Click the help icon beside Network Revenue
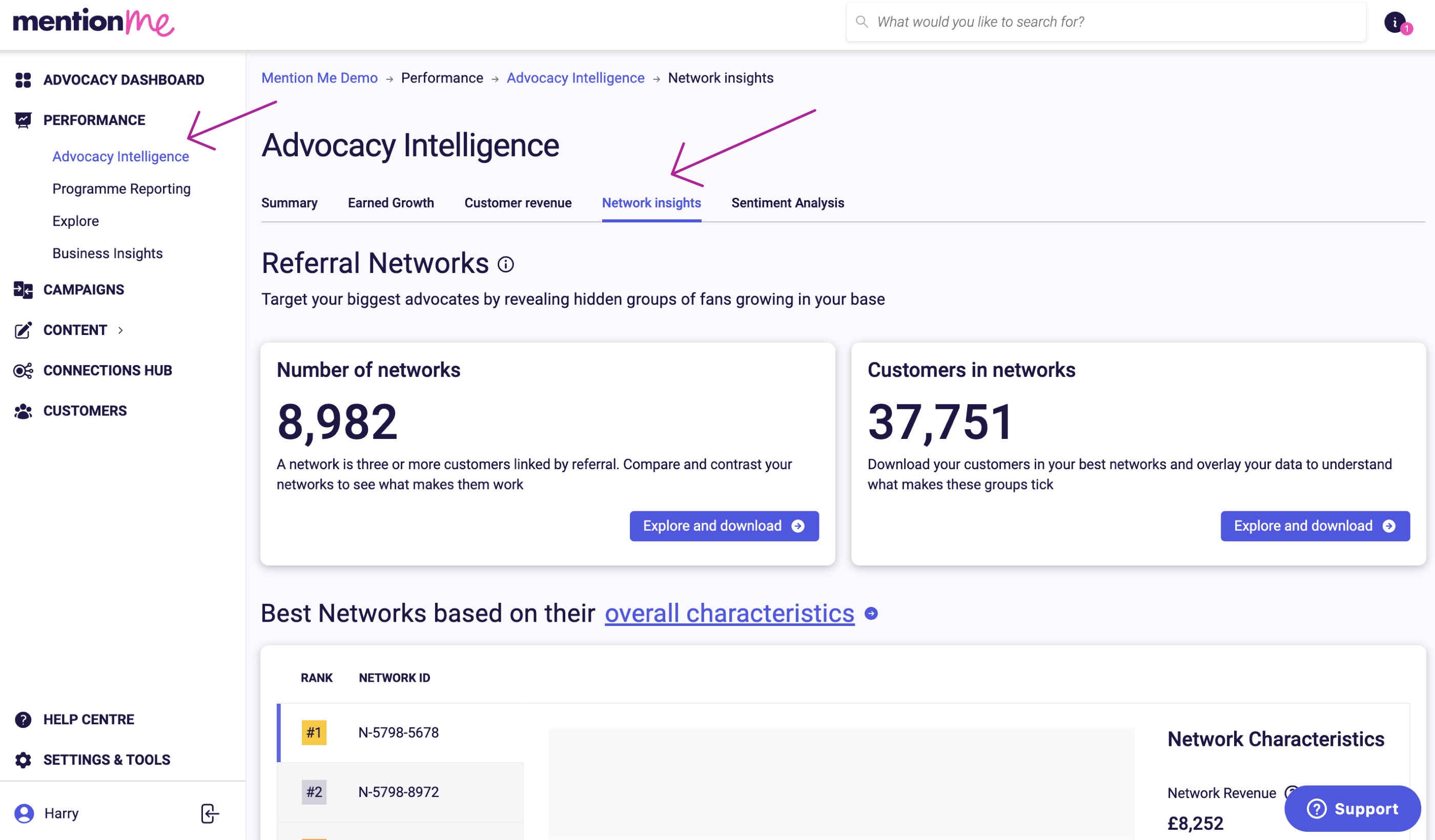This screenshot has width=1435, height=840. pos(1291,792)
